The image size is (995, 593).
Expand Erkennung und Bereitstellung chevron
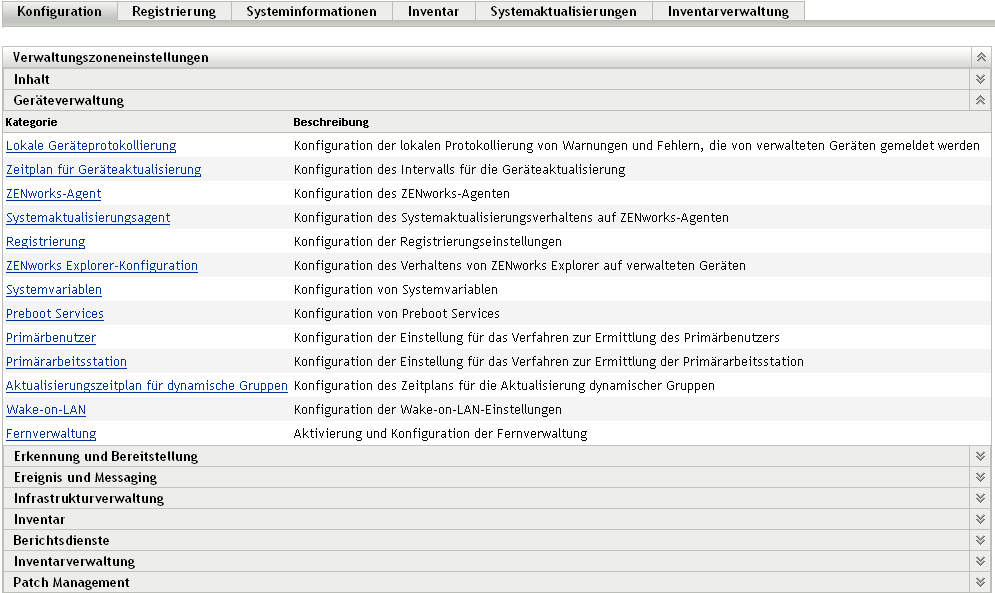(980, 456)
